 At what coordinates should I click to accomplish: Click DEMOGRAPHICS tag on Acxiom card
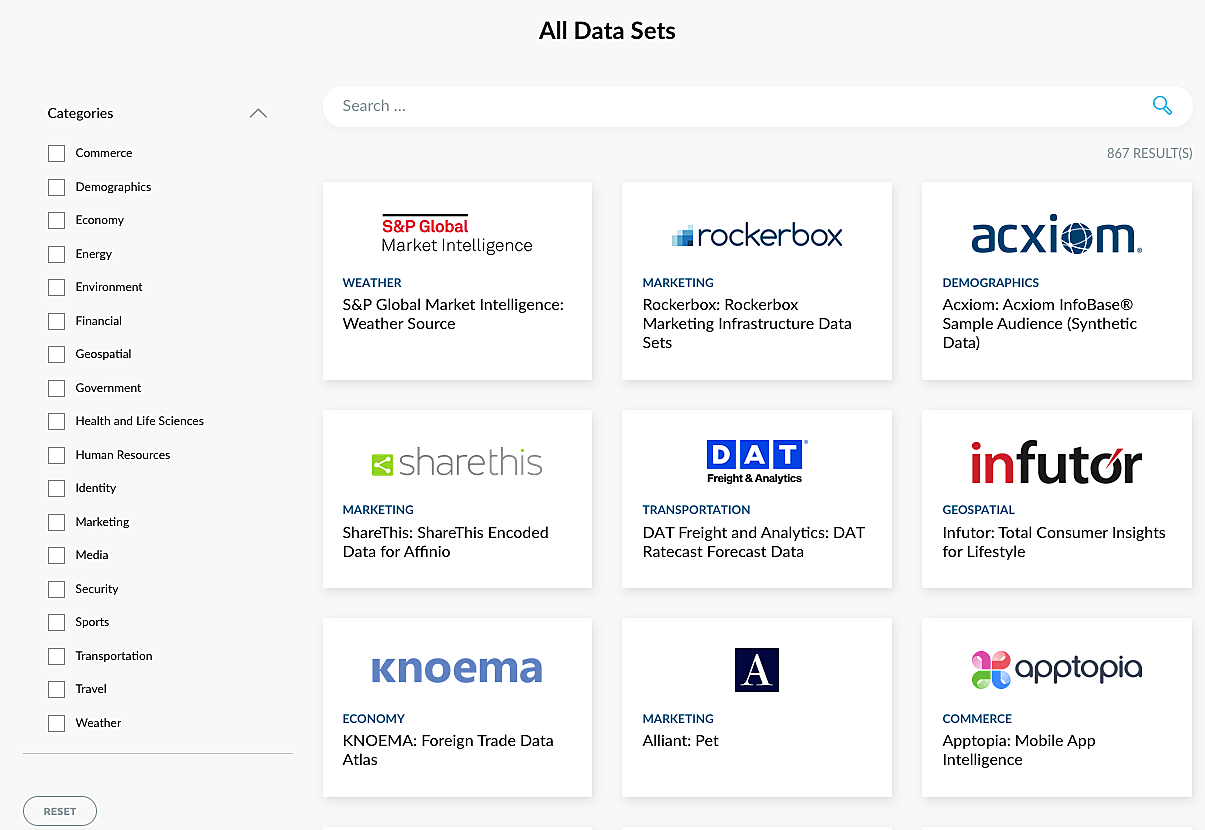pos(990,283)
